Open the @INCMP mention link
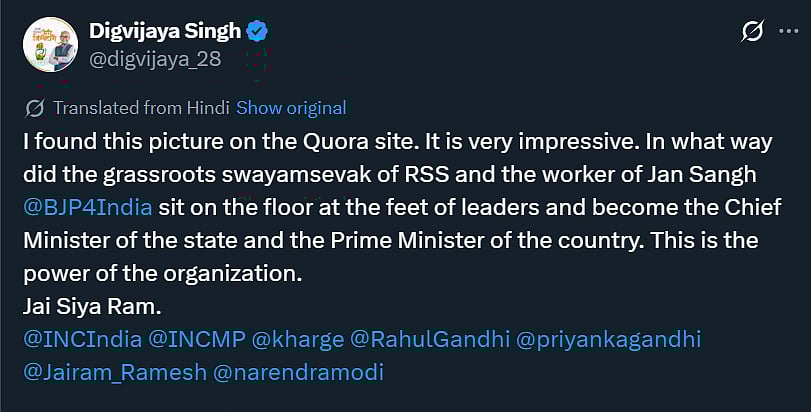The width and height of the screenshot is (811, 412). (197, 339)
